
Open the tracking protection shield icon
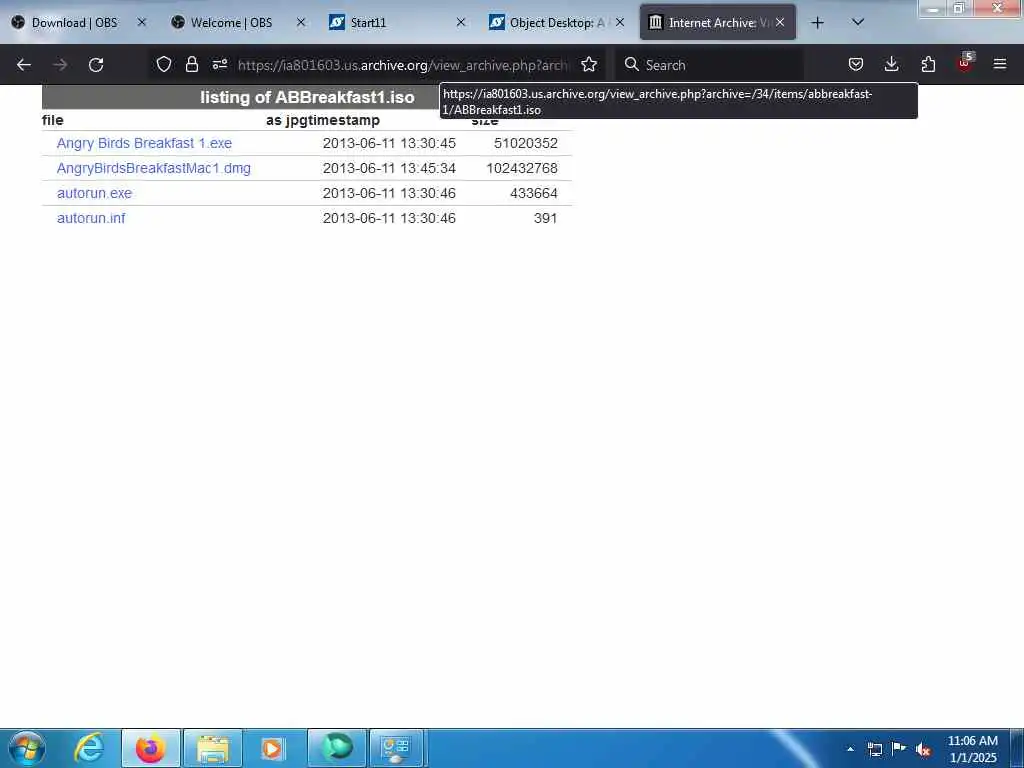[x=164, y=64]
